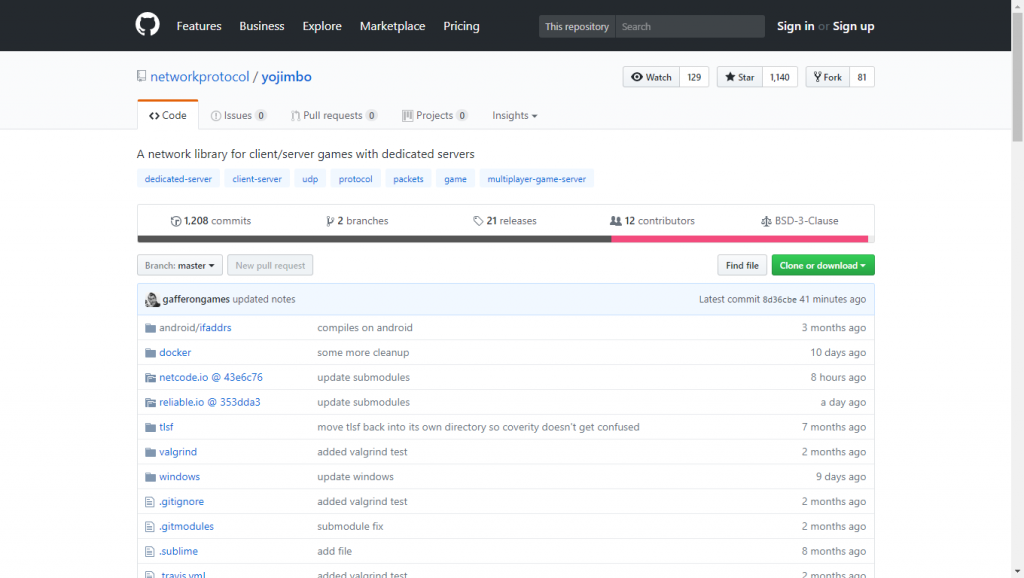The height and width of the screenshot is (578, 1024).
Task: Click the windows folder icon
Action: 150,477
